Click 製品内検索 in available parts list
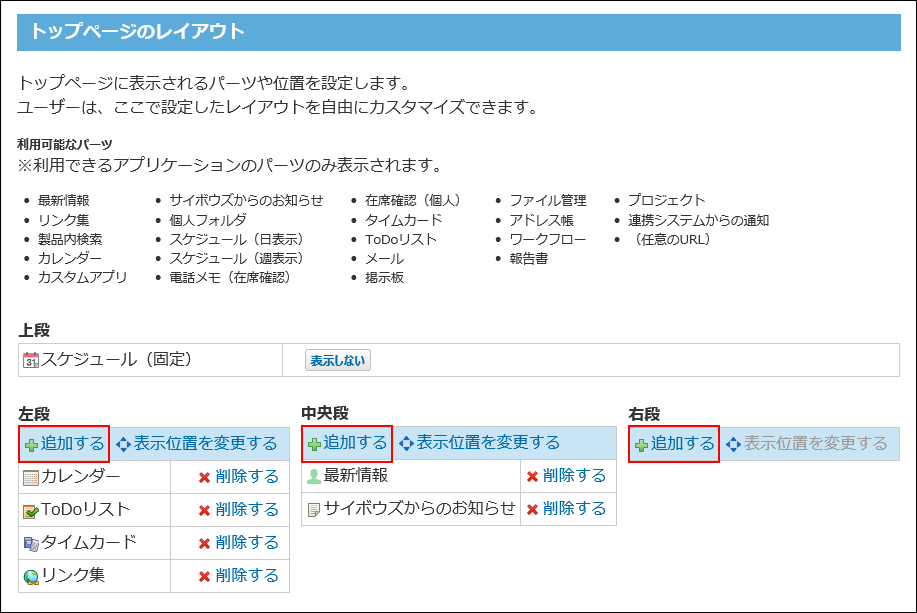Screen dimensions: 917x613 [x=70, y=239]
